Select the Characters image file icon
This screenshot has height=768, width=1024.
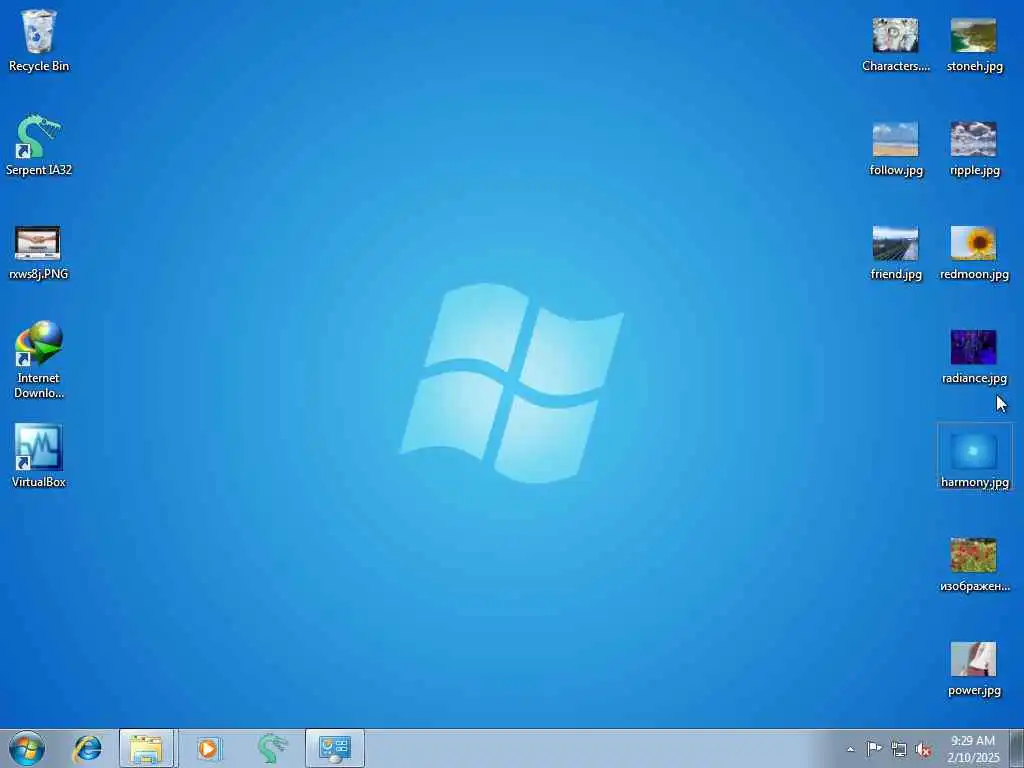coord(895,44)
